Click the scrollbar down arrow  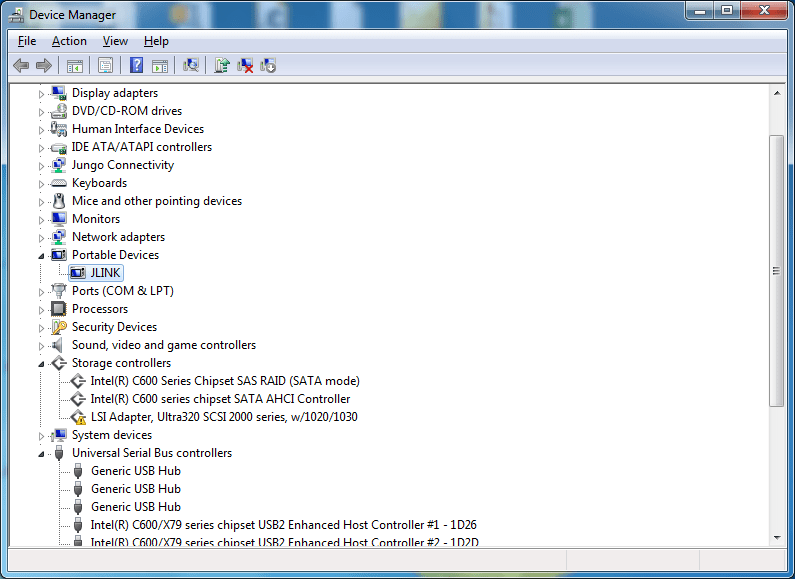(776, 536)
